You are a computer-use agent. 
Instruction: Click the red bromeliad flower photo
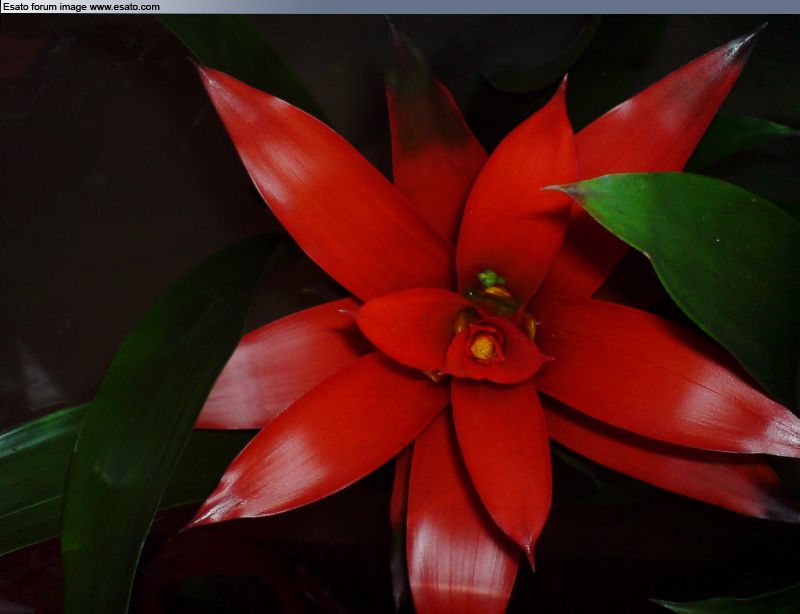point(400,314)
